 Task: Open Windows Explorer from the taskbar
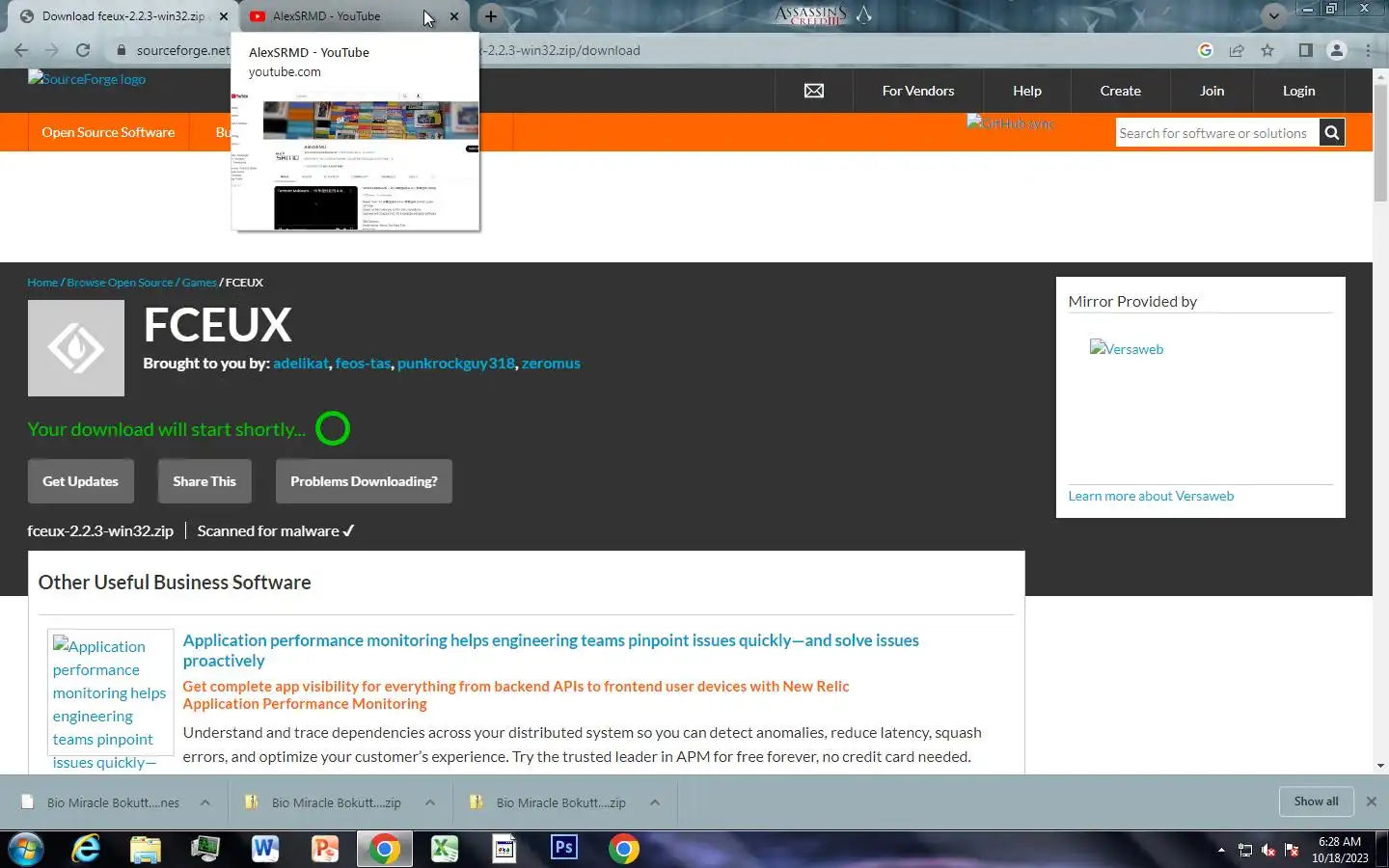pyautogui.click(x=146, y=849)
